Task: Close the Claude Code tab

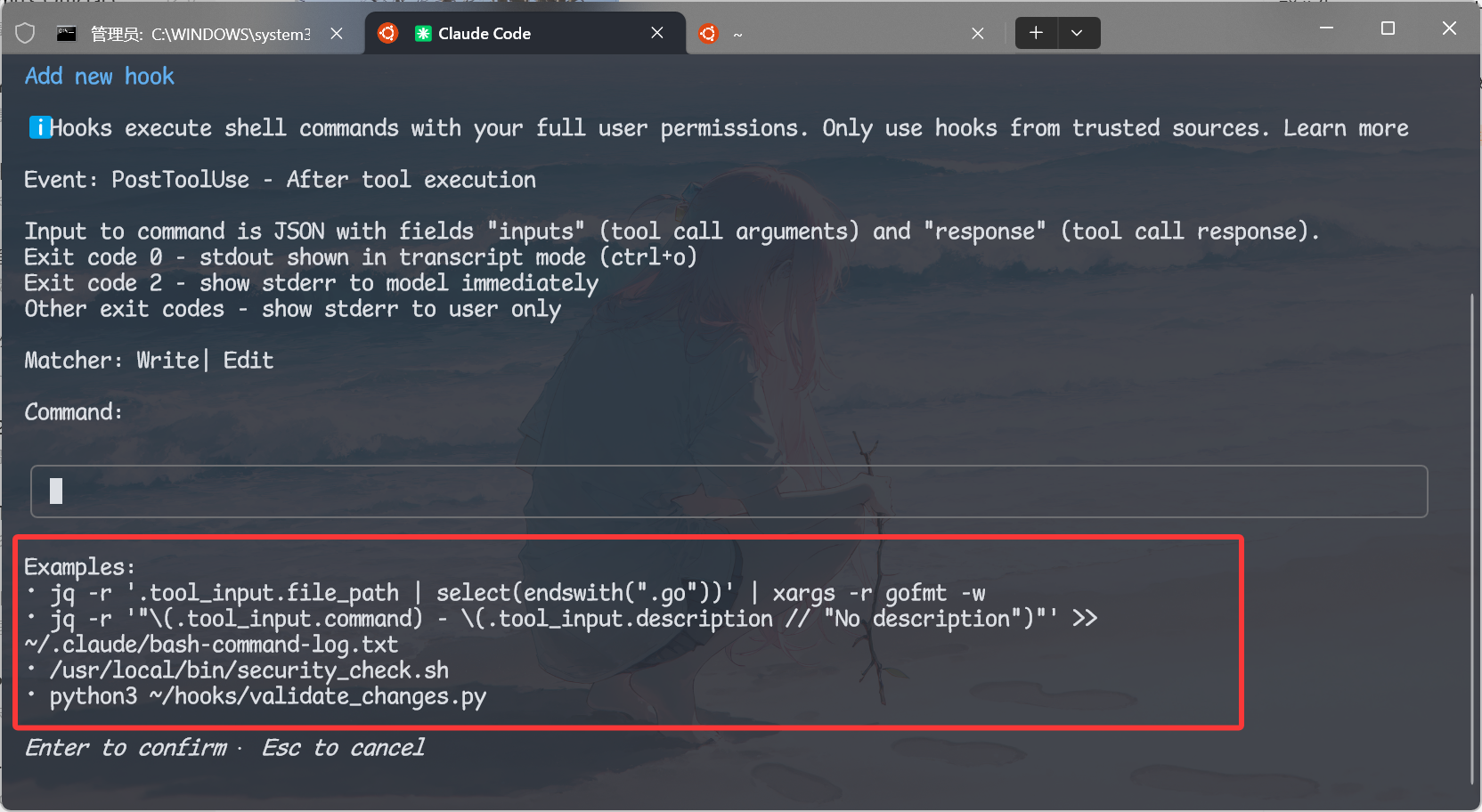Action: click(657, 33)
